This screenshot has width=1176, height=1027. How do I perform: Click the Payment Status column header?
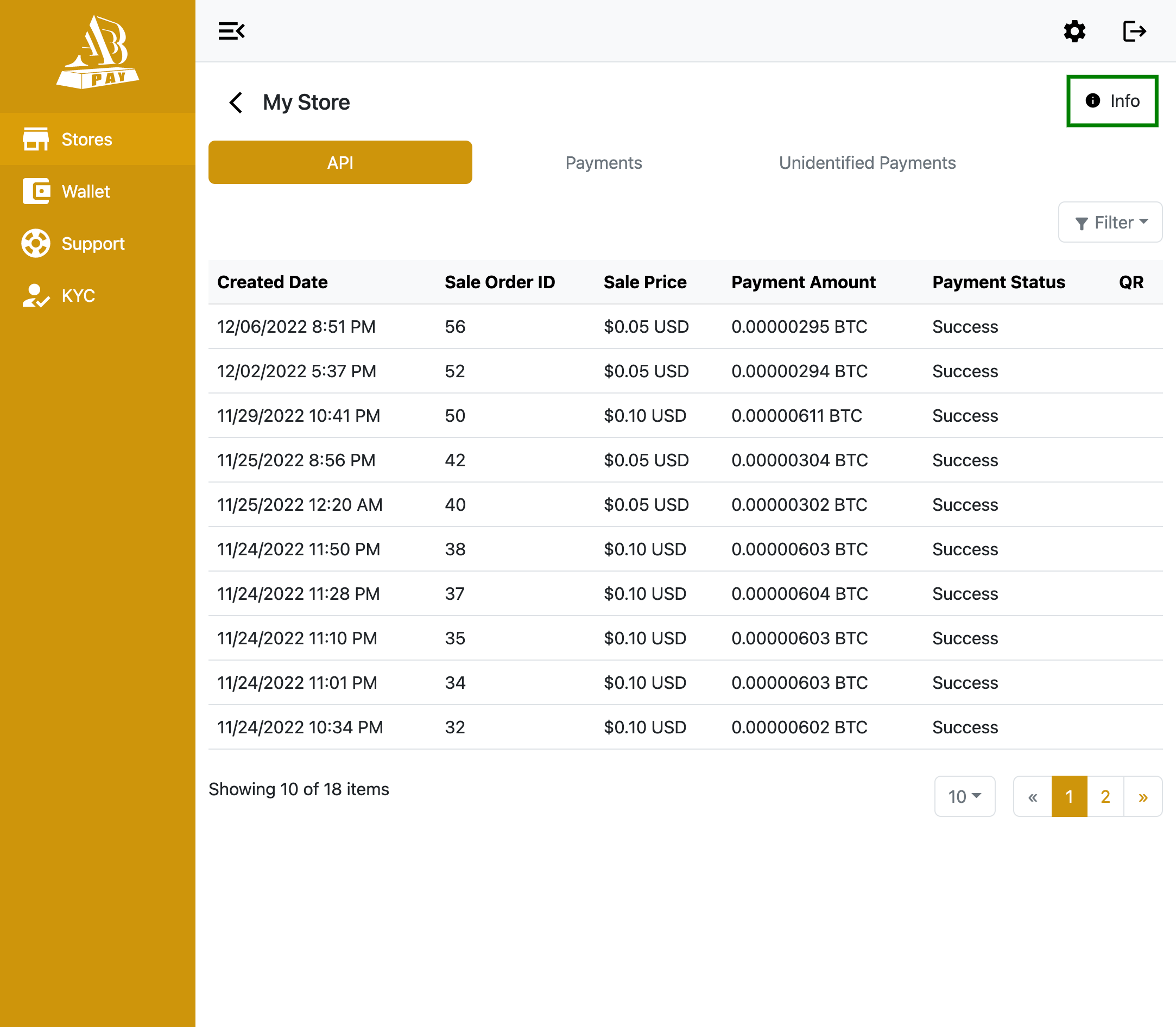tap(998, 282)
